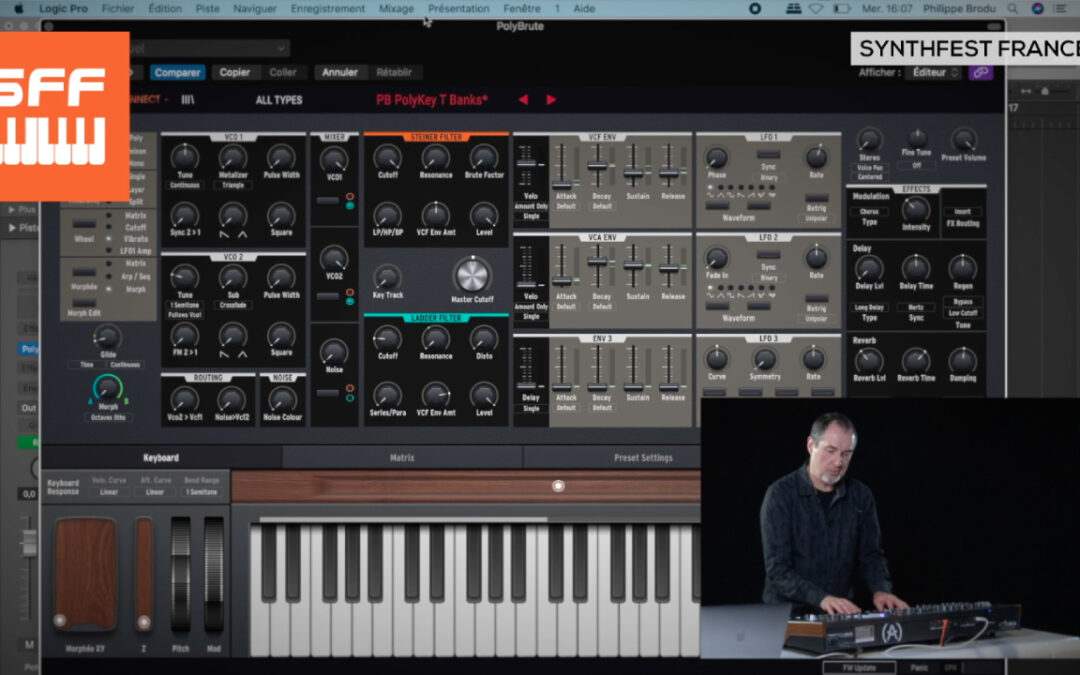
Task: Switch to the Keyboard tab
Action: click(x=161, y=457)
